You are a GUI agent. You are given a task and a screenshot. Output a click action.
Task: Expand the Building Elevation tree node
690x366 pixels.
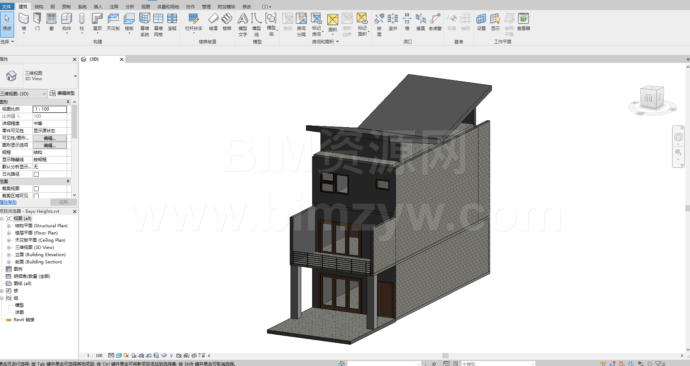point(9,255)
